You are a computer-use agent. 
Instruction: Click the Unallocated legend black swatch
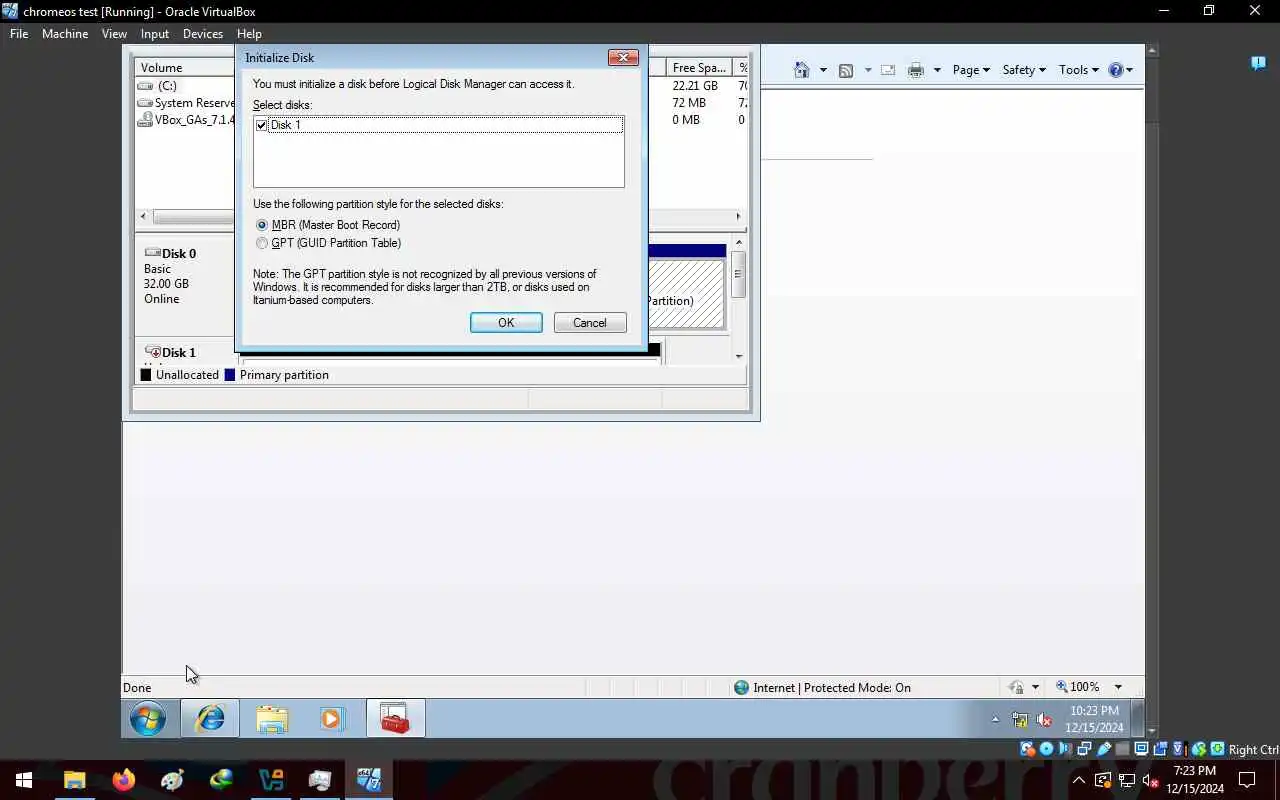(x=146, y=375)
